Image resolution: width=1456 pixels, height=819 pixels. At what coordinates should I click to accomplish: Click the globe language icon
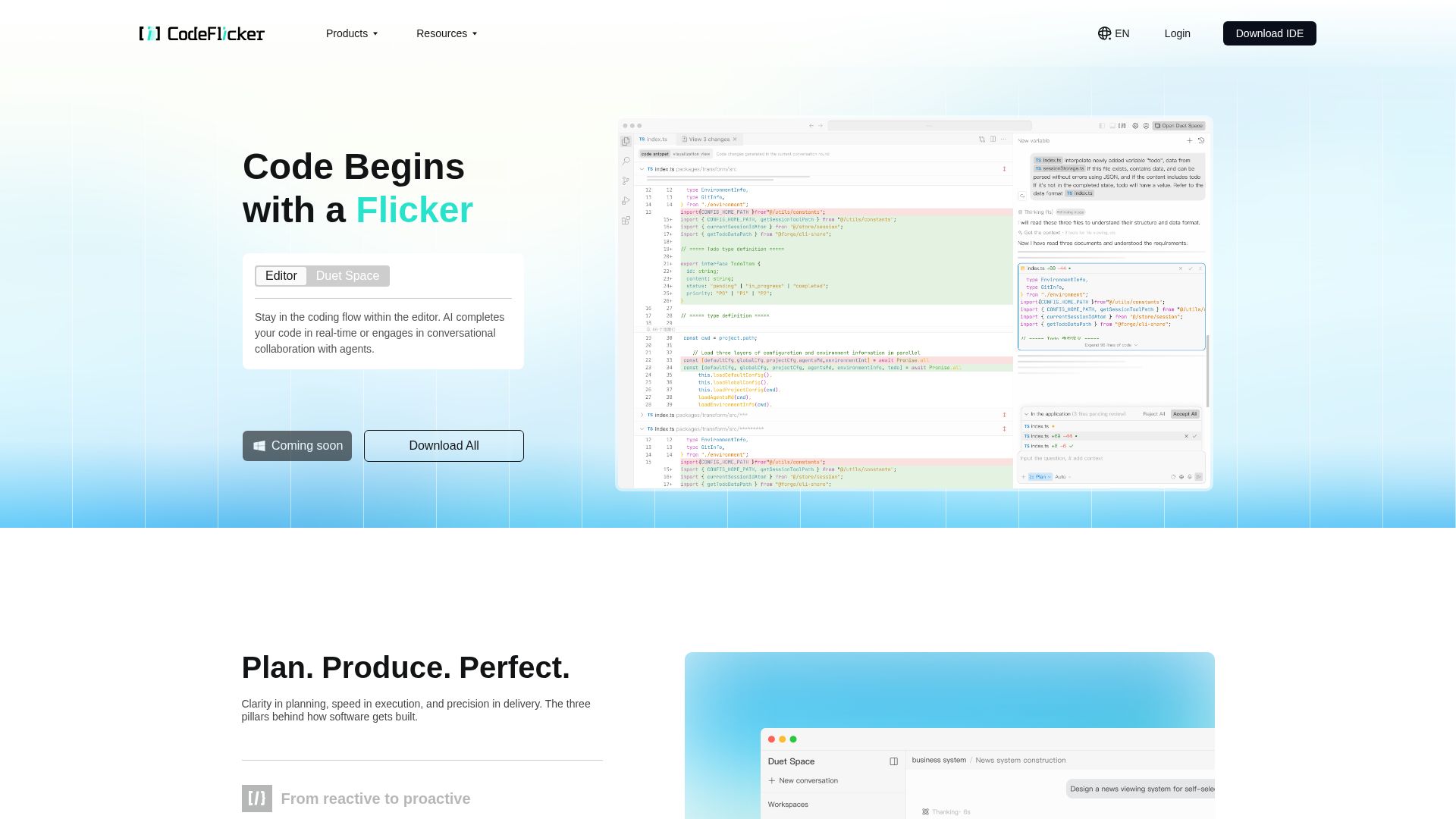click(1104, 33)
